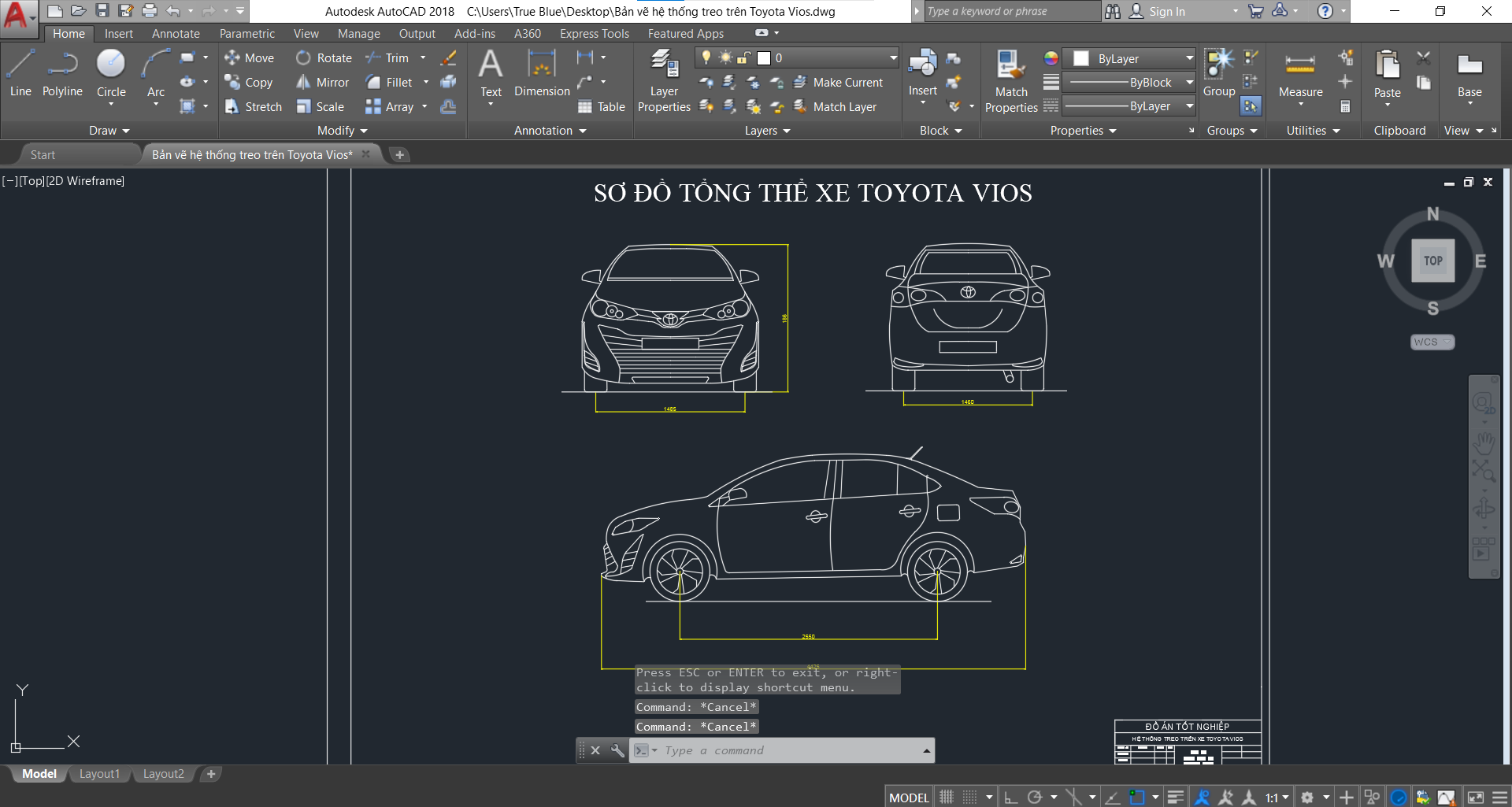Expand the Utilities panel
Screen dimensions: 1512x807
coord(1313,131)
